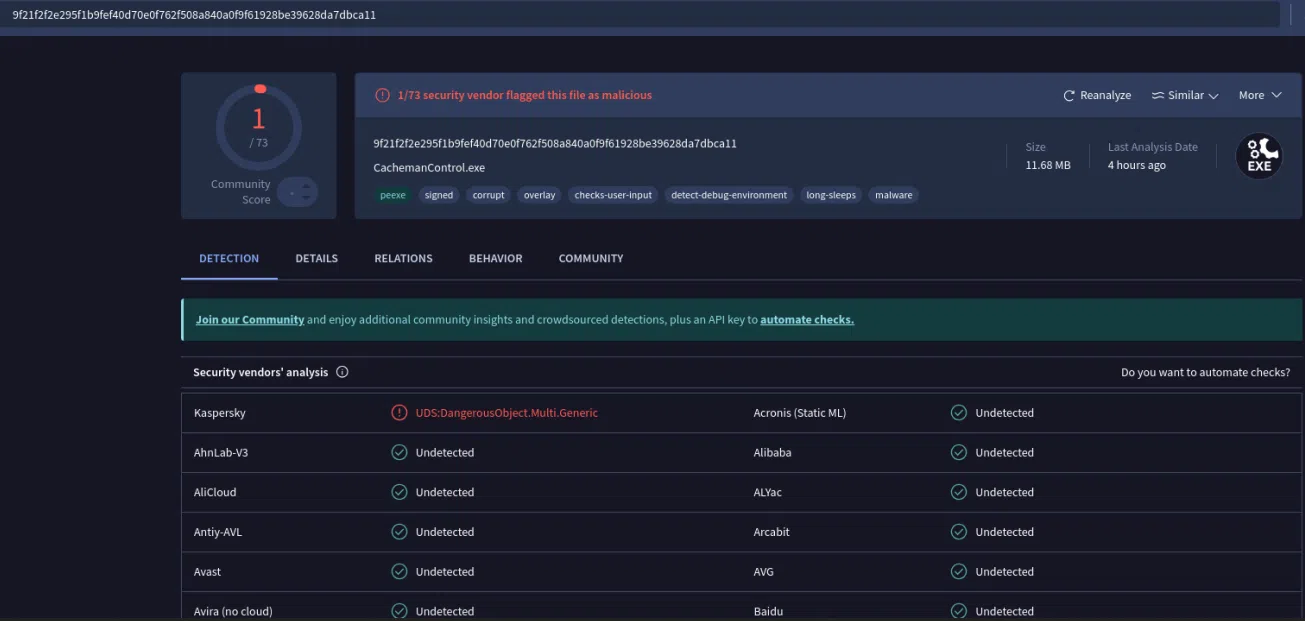Click Kaspersky's red detection alert icon
Viewport: 1305px width, 621px height.
click(399, 413)
